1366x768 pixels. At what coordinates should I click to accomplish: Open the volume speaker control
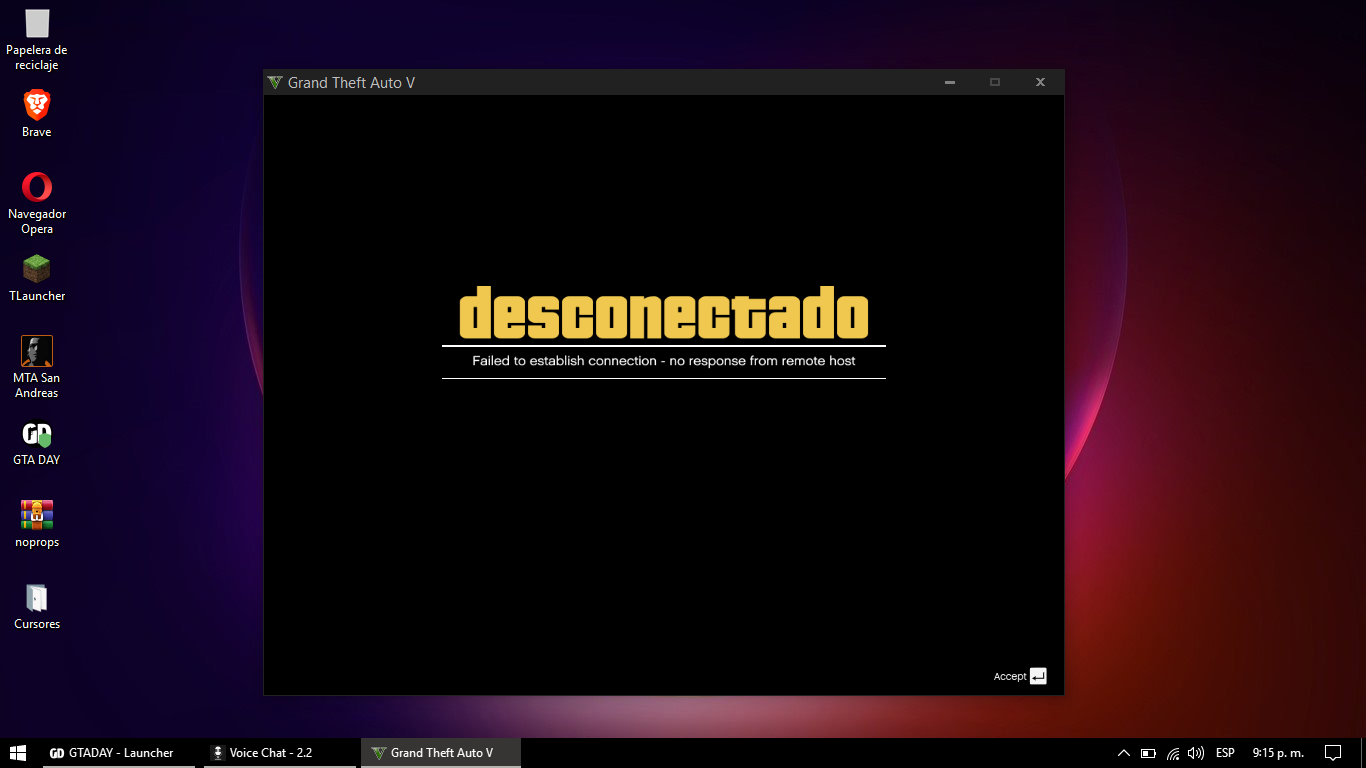tap(1196, 753)
